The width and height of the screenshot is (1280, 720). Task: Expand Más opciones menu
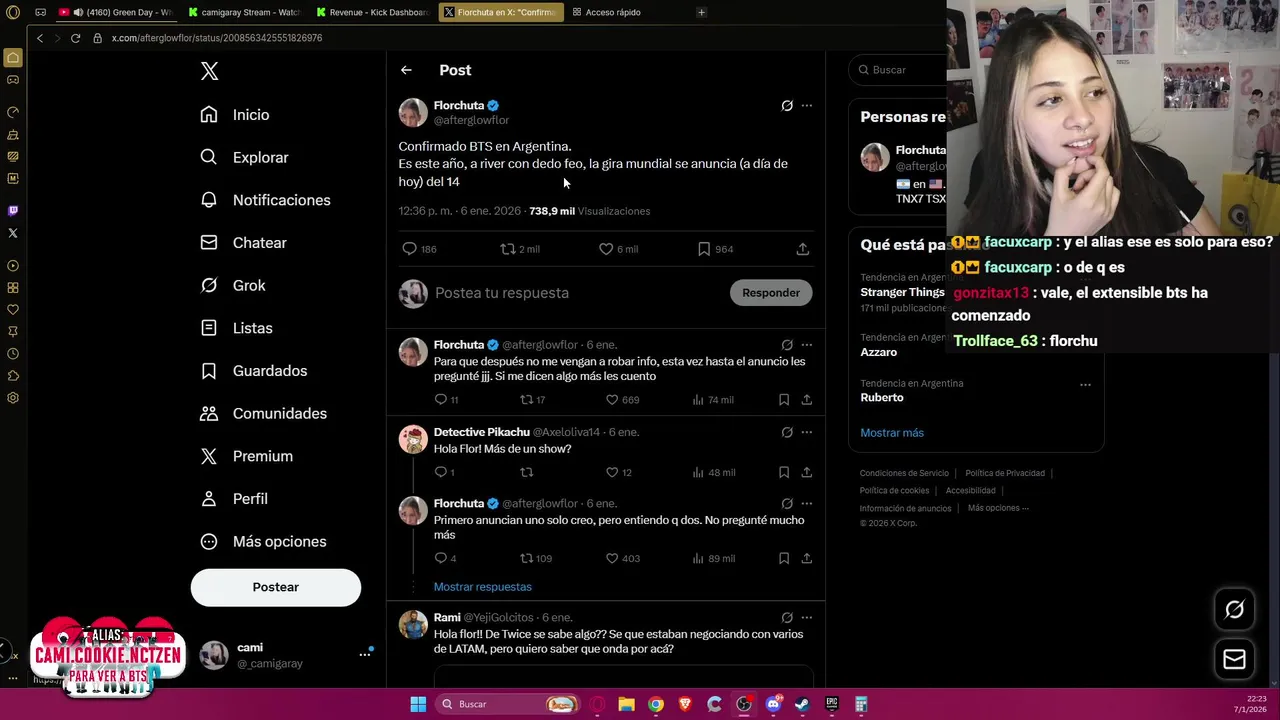(x=264, y=541)
